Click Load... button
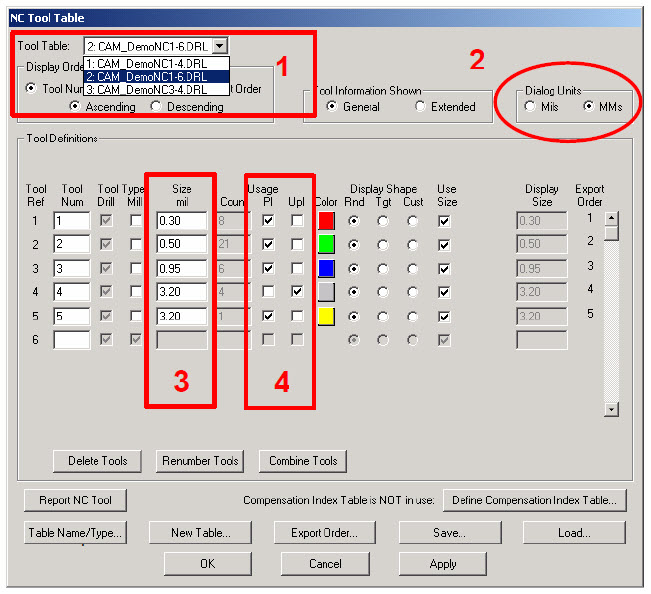This screenshot has height=594, width=651. (x=574, y=533)
